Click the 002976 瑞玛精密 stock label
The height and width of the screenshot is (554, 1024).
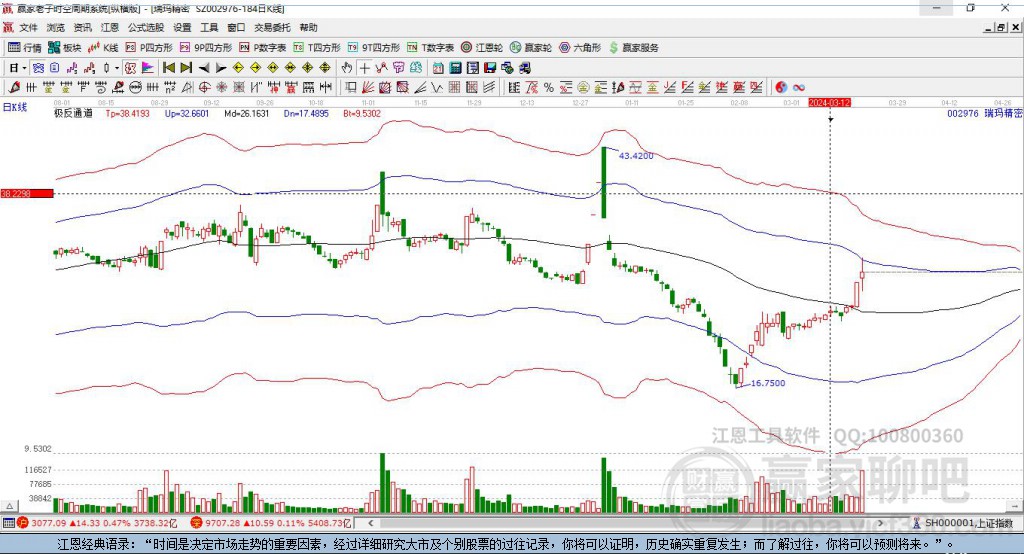985,113
